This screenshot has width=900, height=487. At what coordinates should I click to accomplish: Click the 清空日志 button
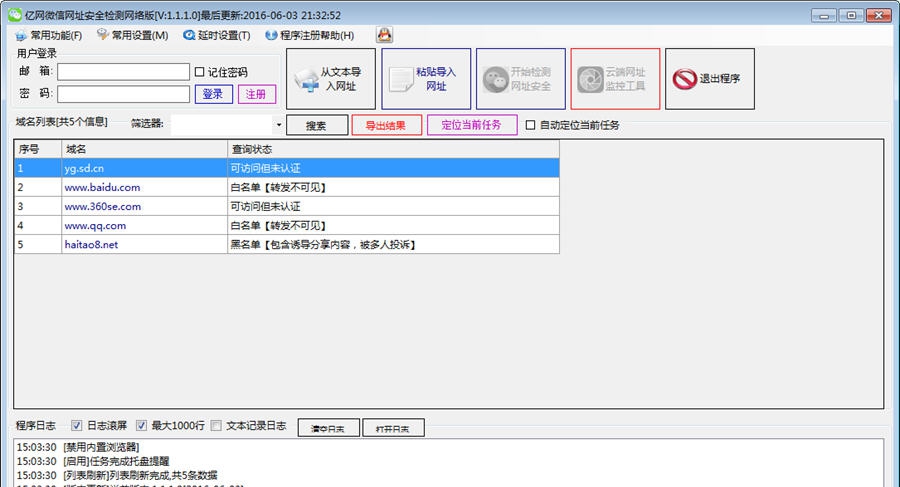pyautogui.click(x=328, y=428)
